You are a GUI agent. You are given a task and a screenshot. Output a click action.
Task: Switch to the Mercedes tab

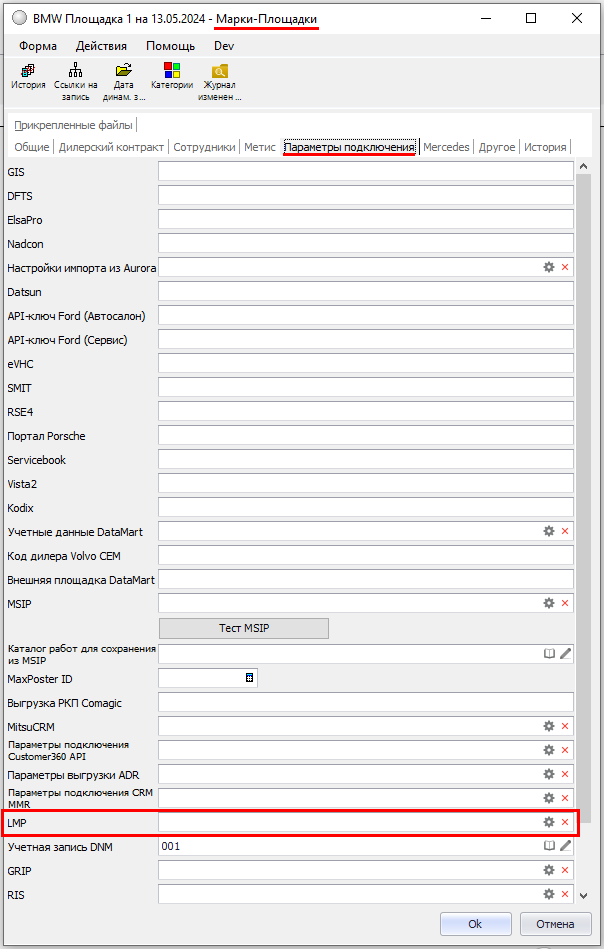point(446,147)
